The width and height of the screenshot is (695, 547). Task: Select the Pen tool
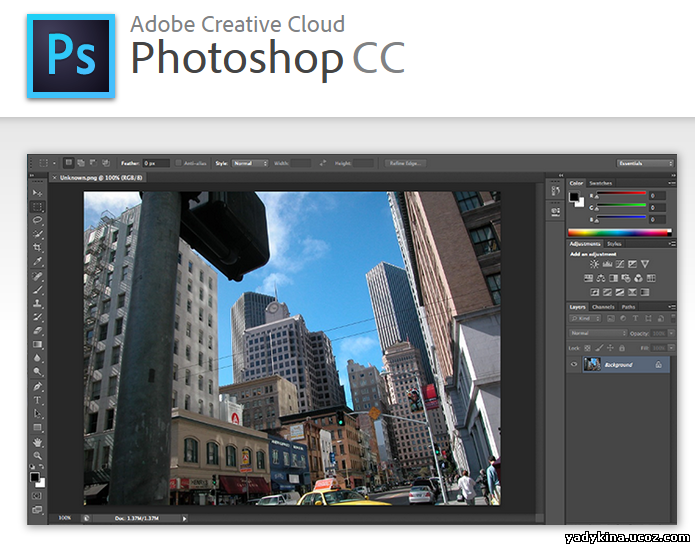(x=37, y=387)
